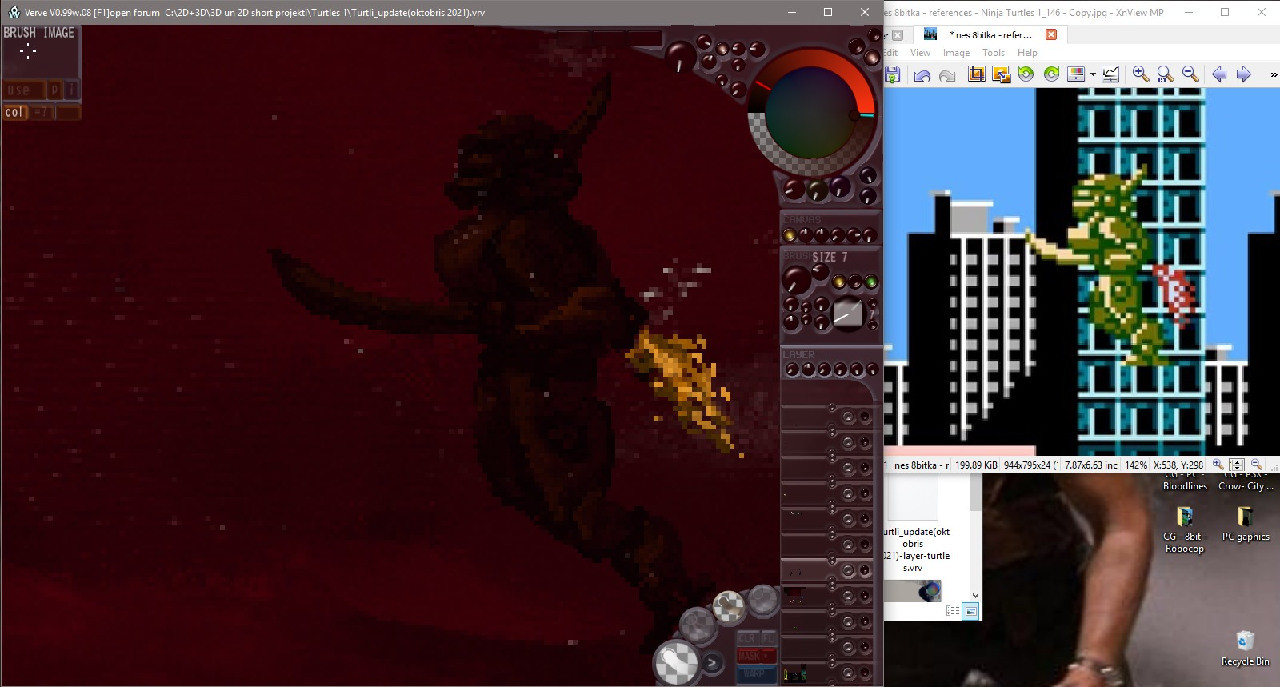Click the brush shape preview tile
Viewport: 1280px width, 687px height.
[x=848, y=314]
